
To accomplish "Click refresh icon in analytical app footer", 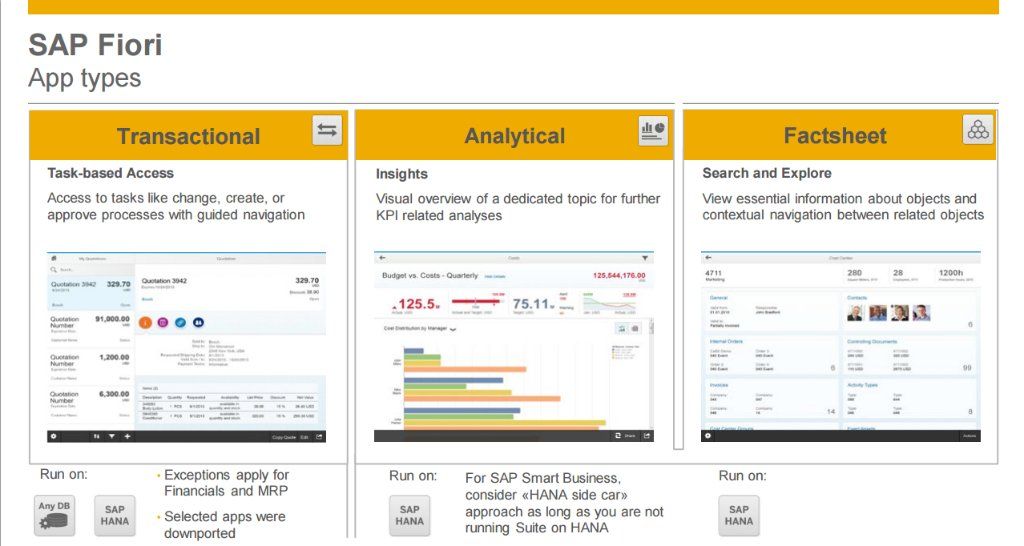I will pyautogui.click(x=618, y=436).
